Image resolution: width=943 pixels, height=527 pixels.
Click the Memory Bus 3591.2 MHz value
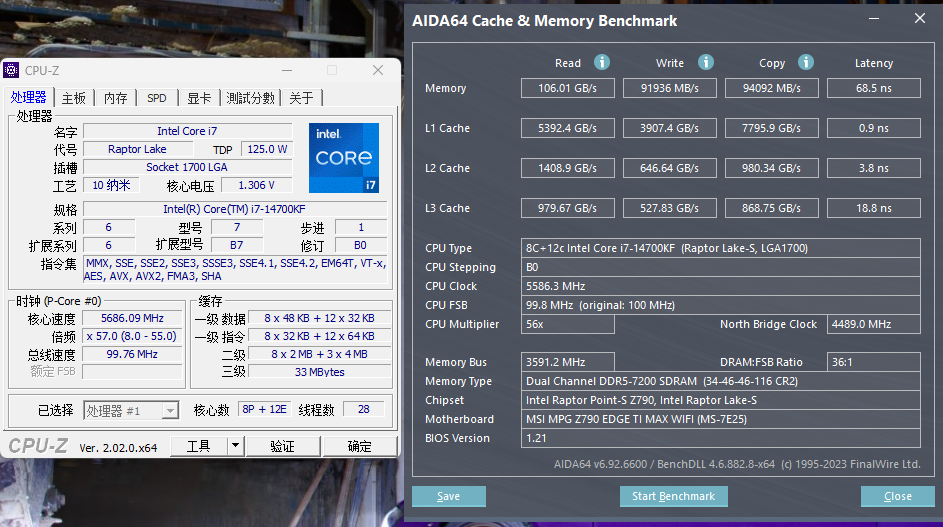568,362
